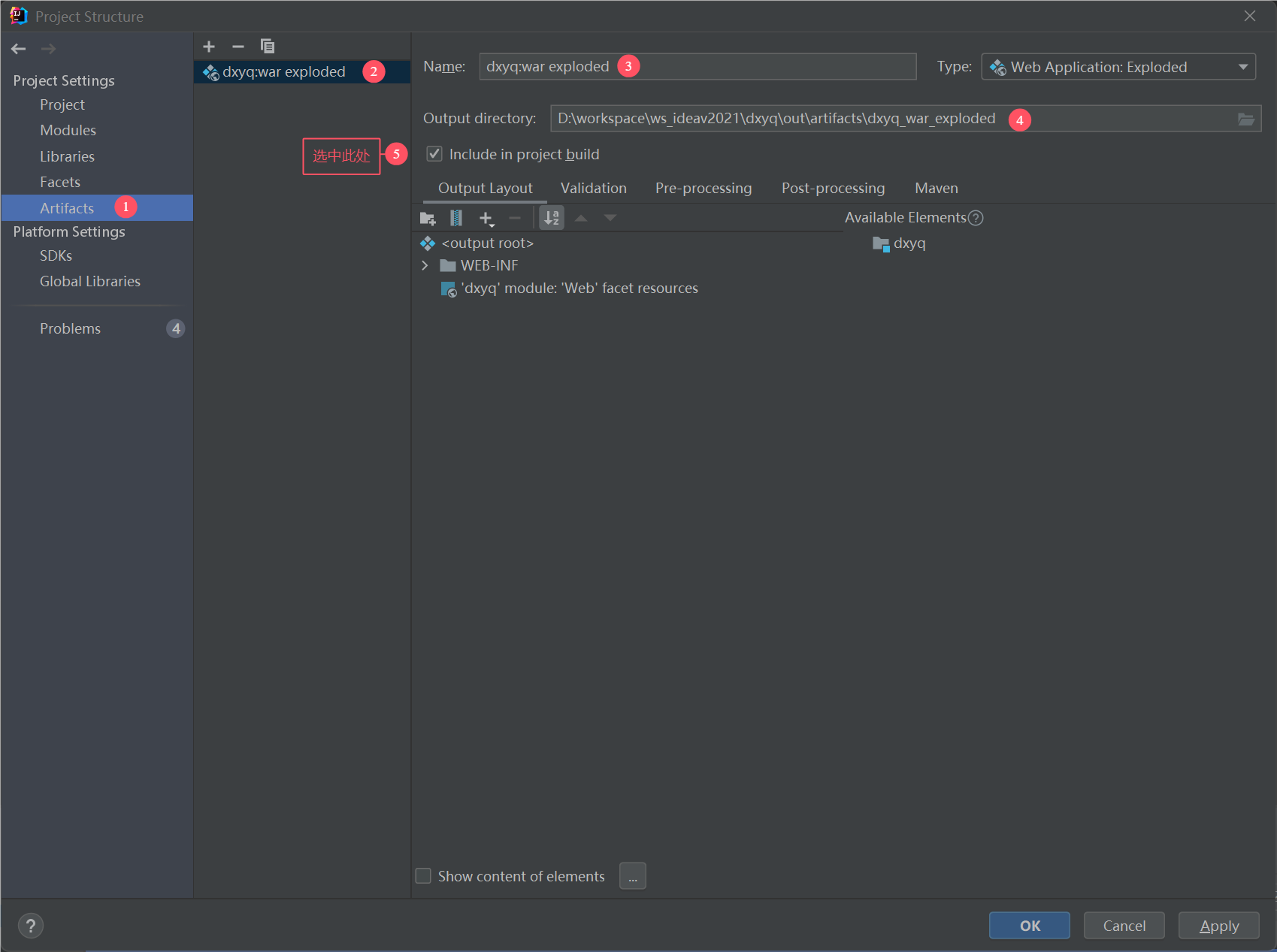The image size is (1277, 952).
Task: Click the add artifact plus icon
Action: (209, 47)
